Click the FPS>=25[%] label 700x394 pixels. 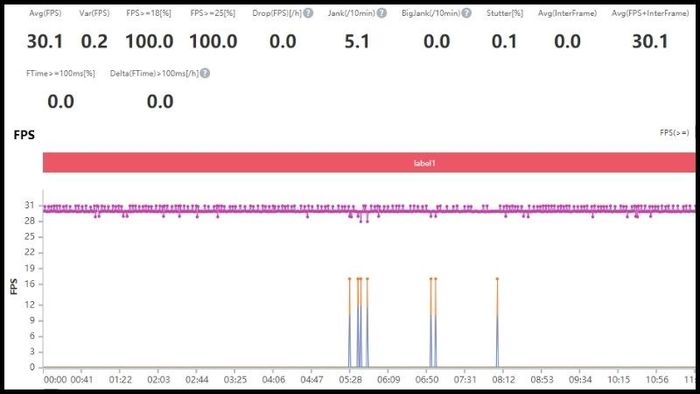212,13
